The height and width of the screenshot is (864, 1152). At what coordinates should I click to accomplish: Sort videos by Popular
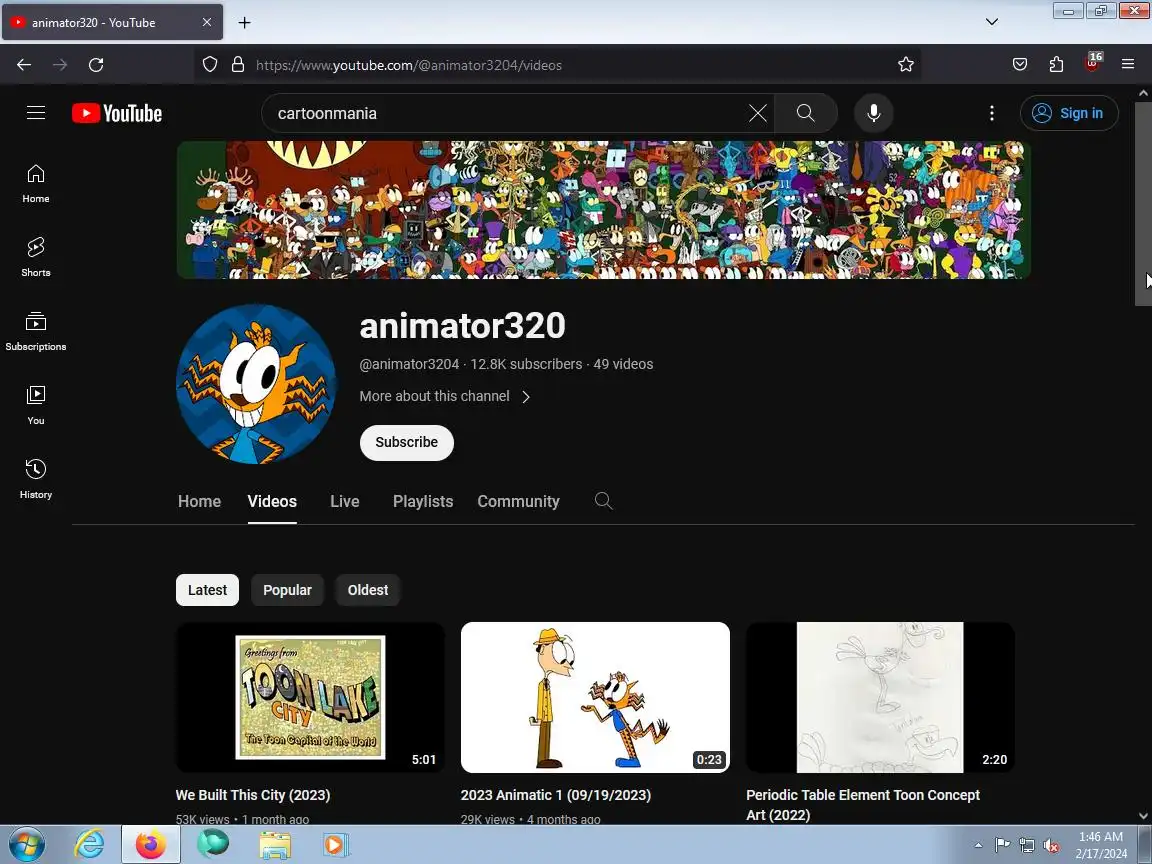click(x=287, y=590)
